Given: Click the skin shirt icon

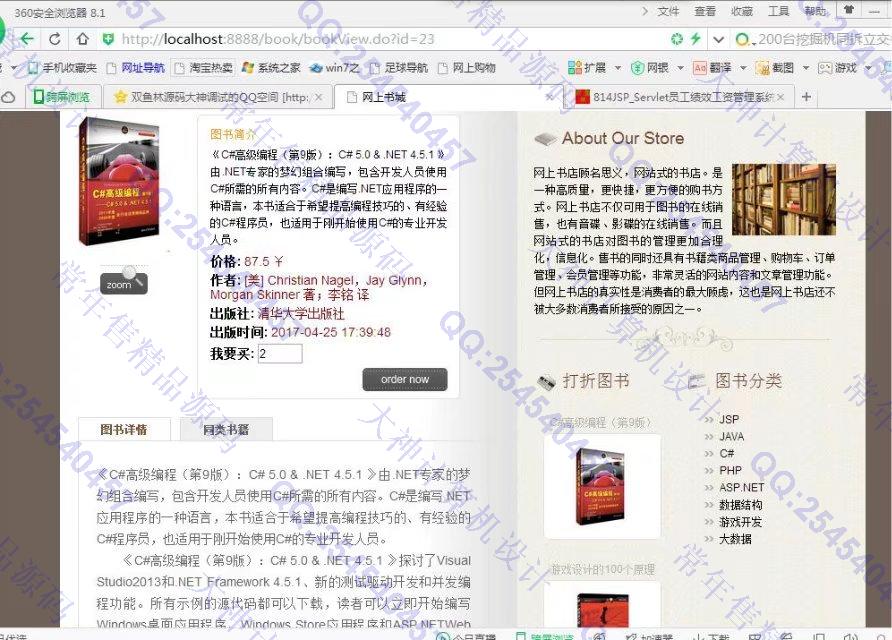Looking at the screenshot, I should [849, 10].
